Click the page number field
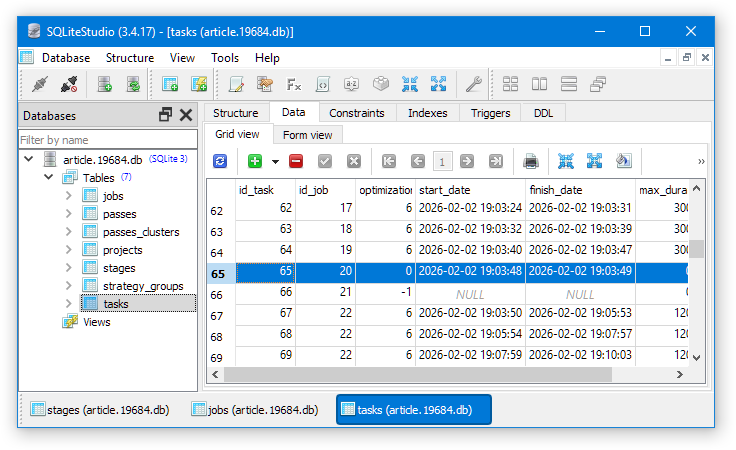 442,162
